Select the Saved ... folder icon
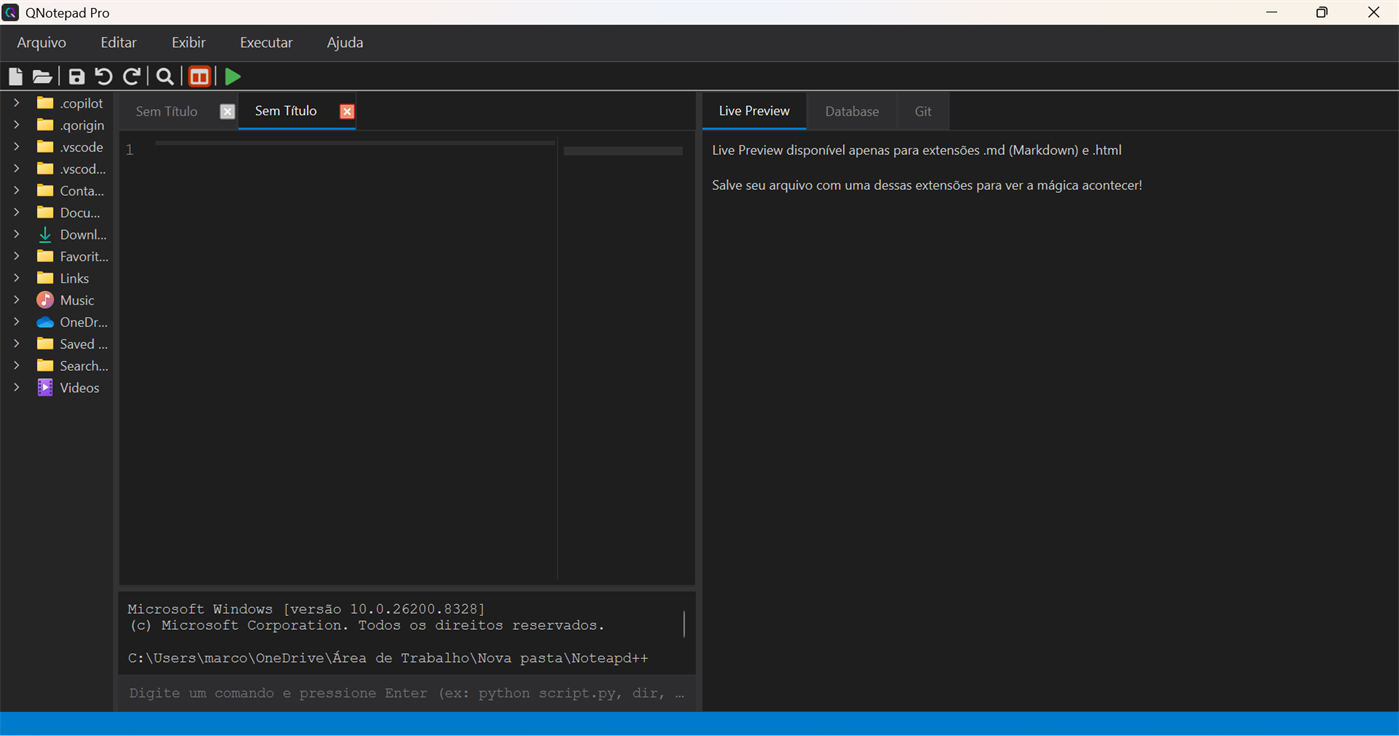 (45, 344)
